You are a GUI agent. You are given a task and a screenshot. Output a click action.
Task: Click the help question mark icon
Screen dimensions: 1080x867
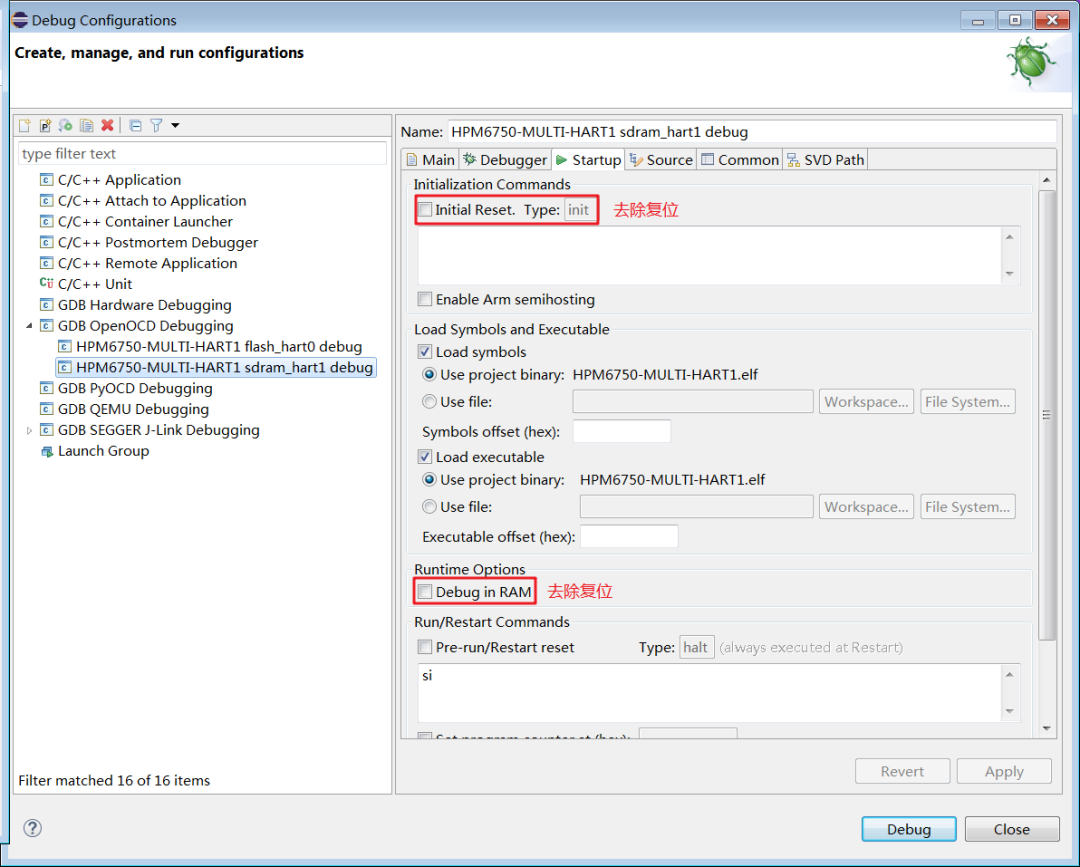[32, 828]
